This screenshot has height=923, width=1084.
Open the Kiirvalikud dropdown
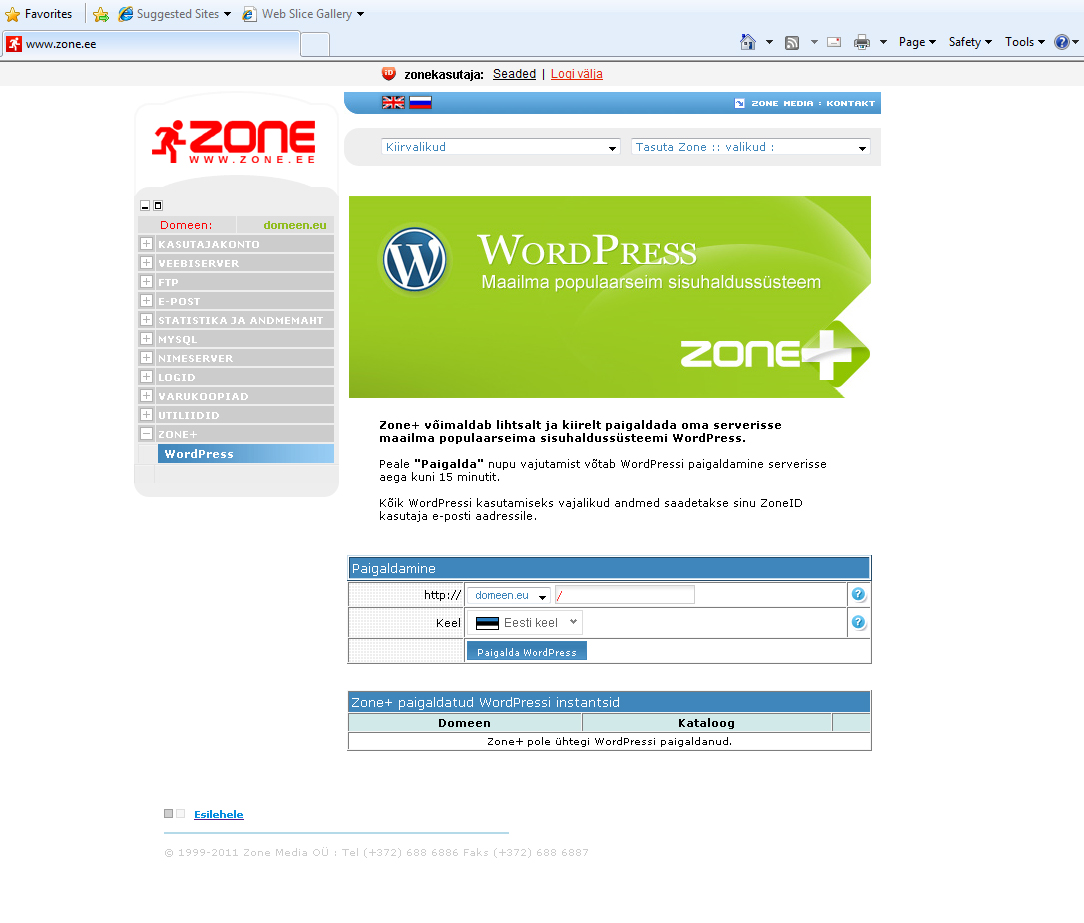coord(501,147)
